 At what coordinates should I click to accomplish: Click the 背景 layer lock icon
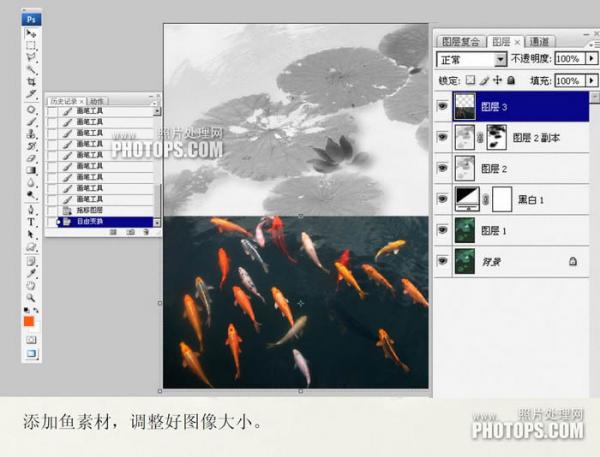click(x=572, y=261)
